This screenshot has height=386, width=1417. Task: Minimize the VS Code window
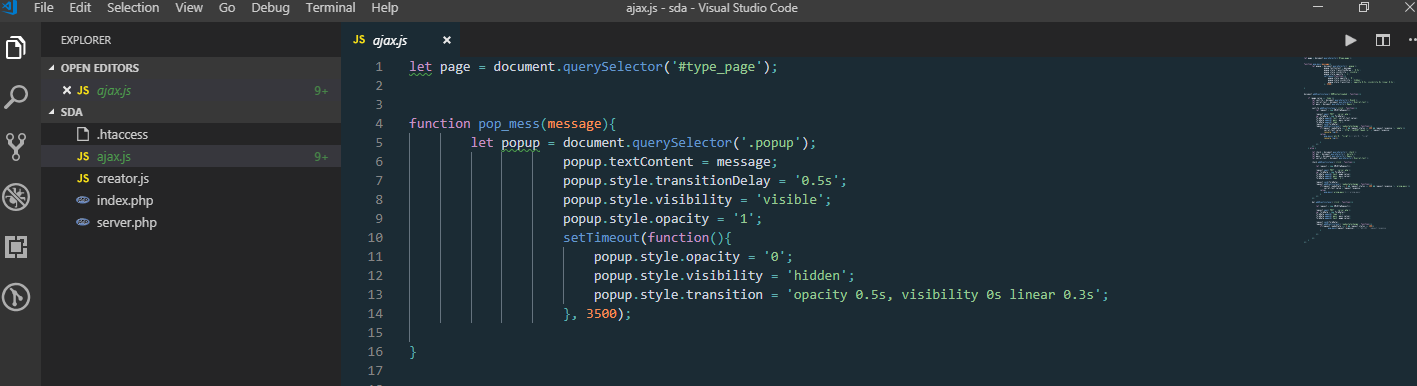click(1317, 8)
